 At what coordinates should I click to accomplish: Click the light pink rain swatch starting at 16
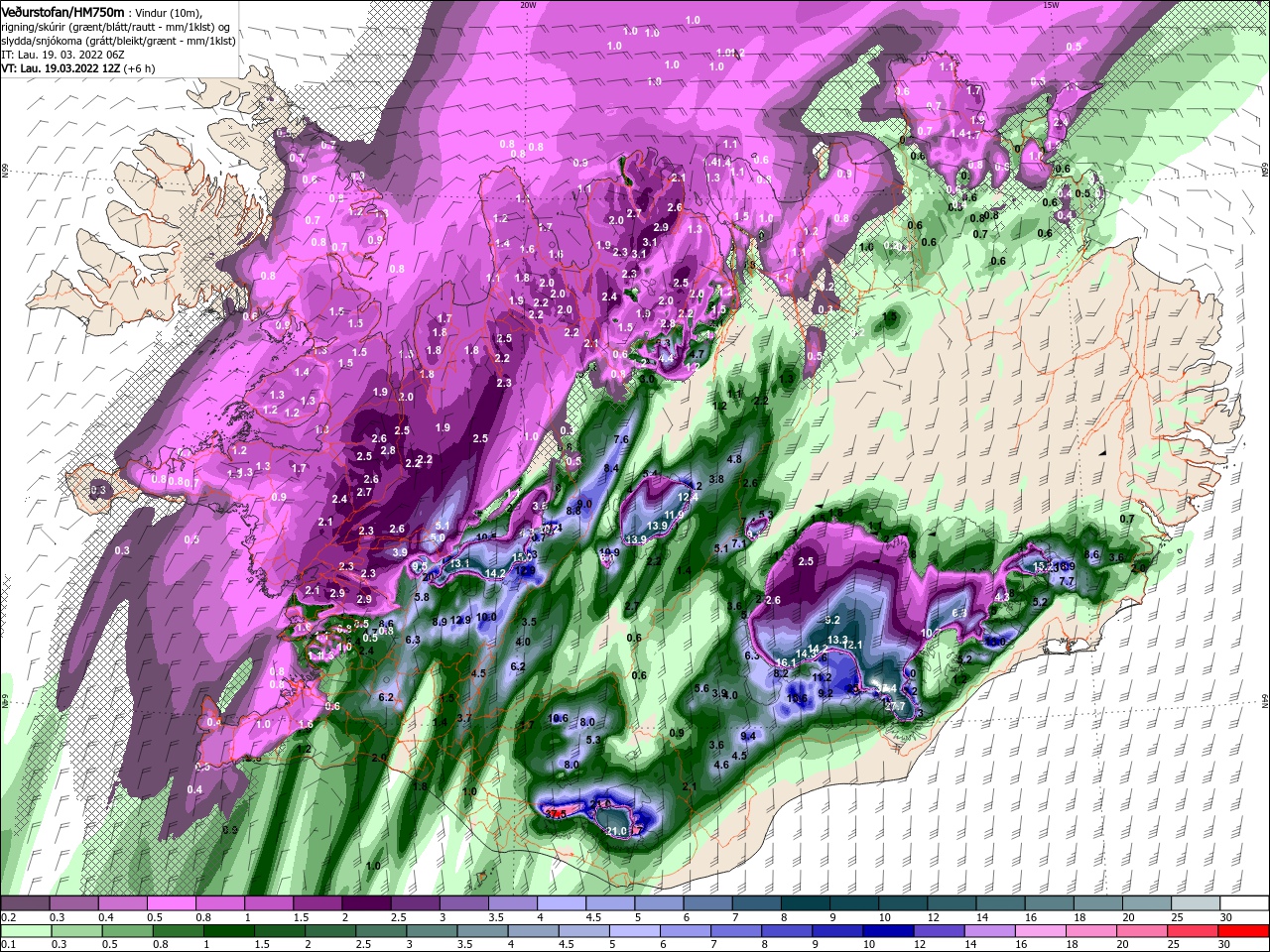1042,931
